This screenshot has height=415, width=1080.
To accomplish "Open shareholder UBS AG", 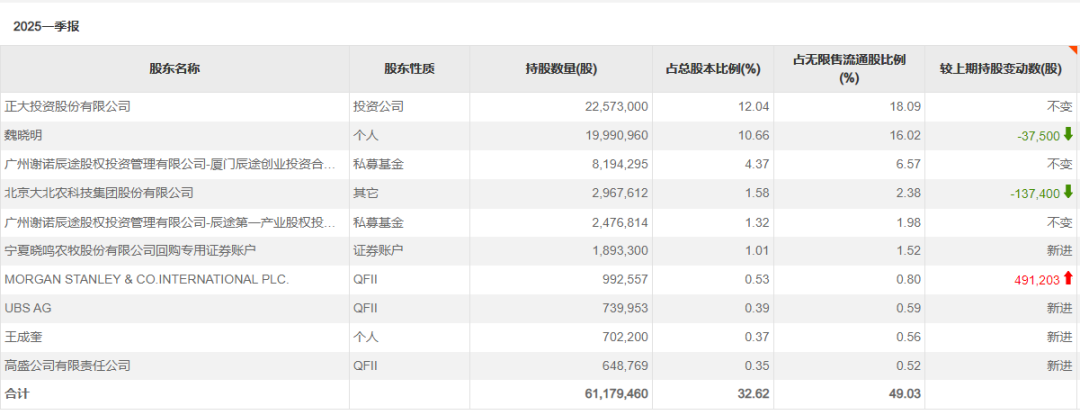I will [x=28, y=308].
